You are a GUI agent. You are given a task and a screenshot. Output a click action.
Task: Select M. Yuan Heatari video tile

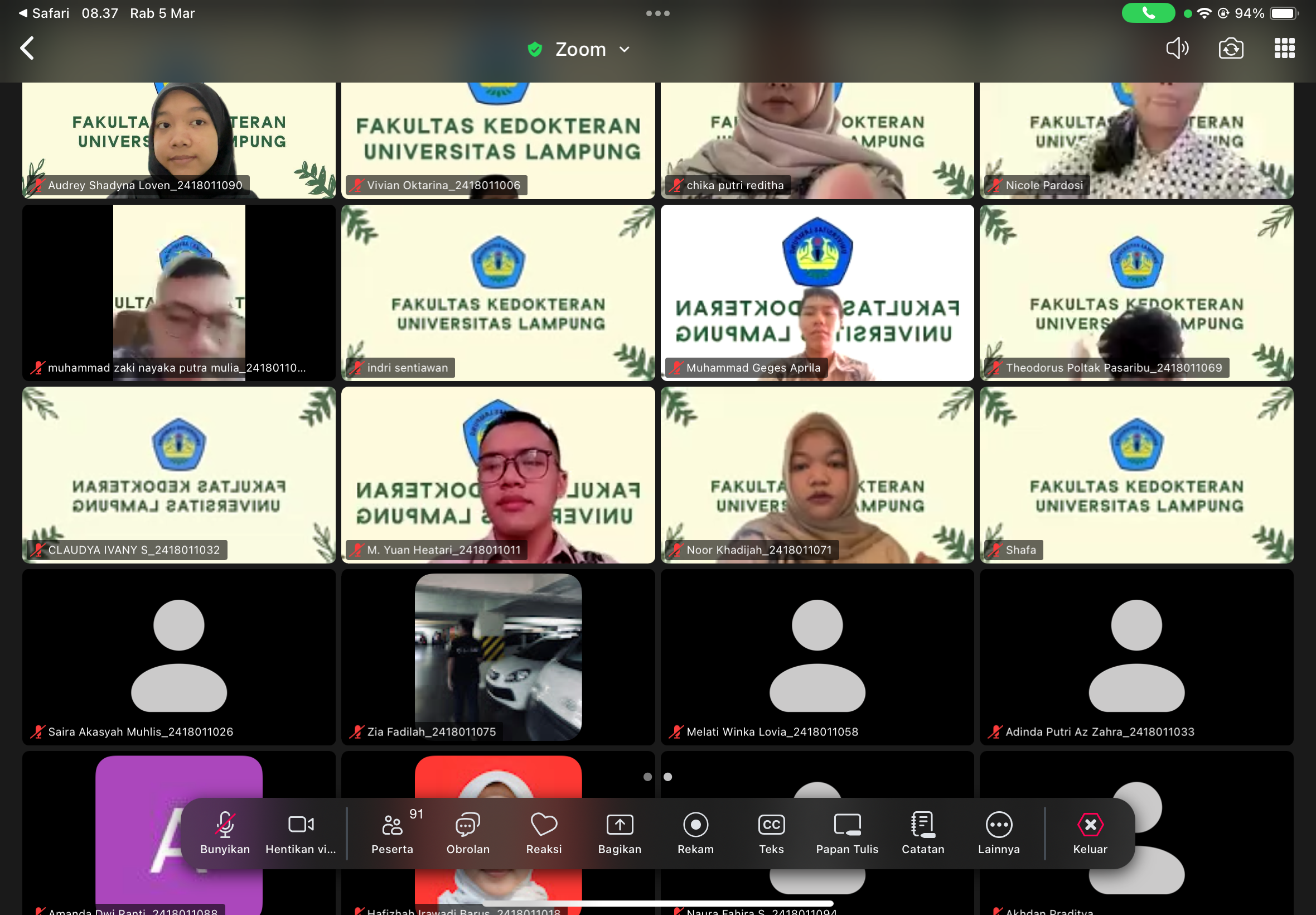(x=498, y=475)
